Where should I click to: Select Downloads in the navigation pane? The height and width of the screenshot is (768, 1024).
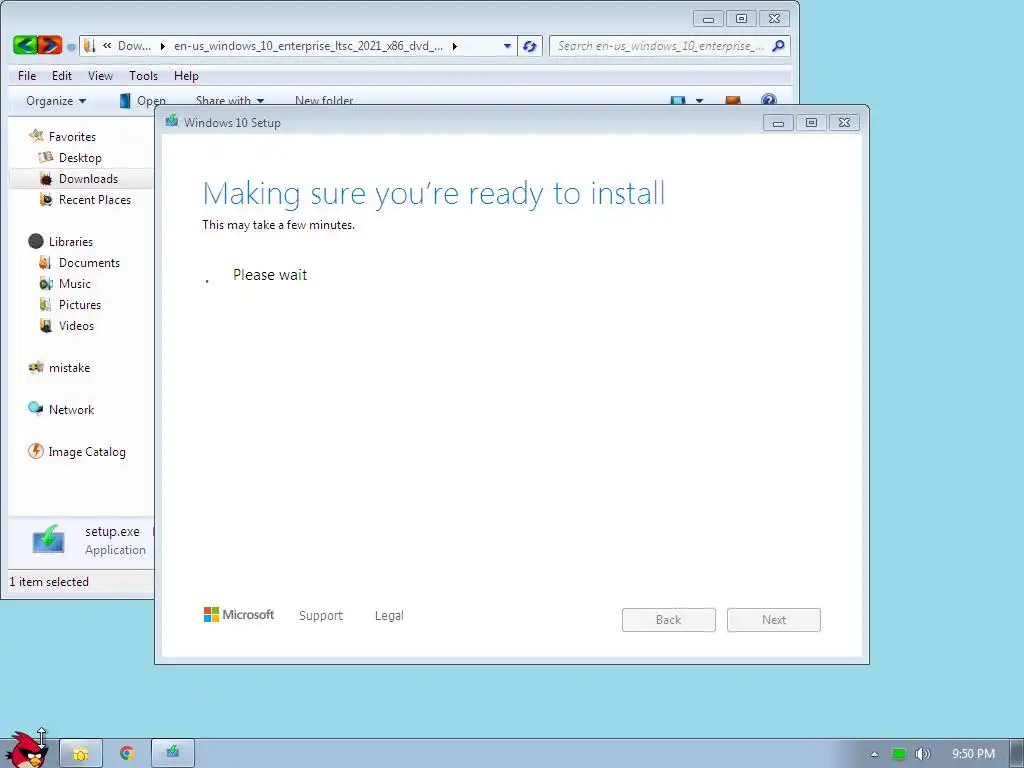click(88, 178)
